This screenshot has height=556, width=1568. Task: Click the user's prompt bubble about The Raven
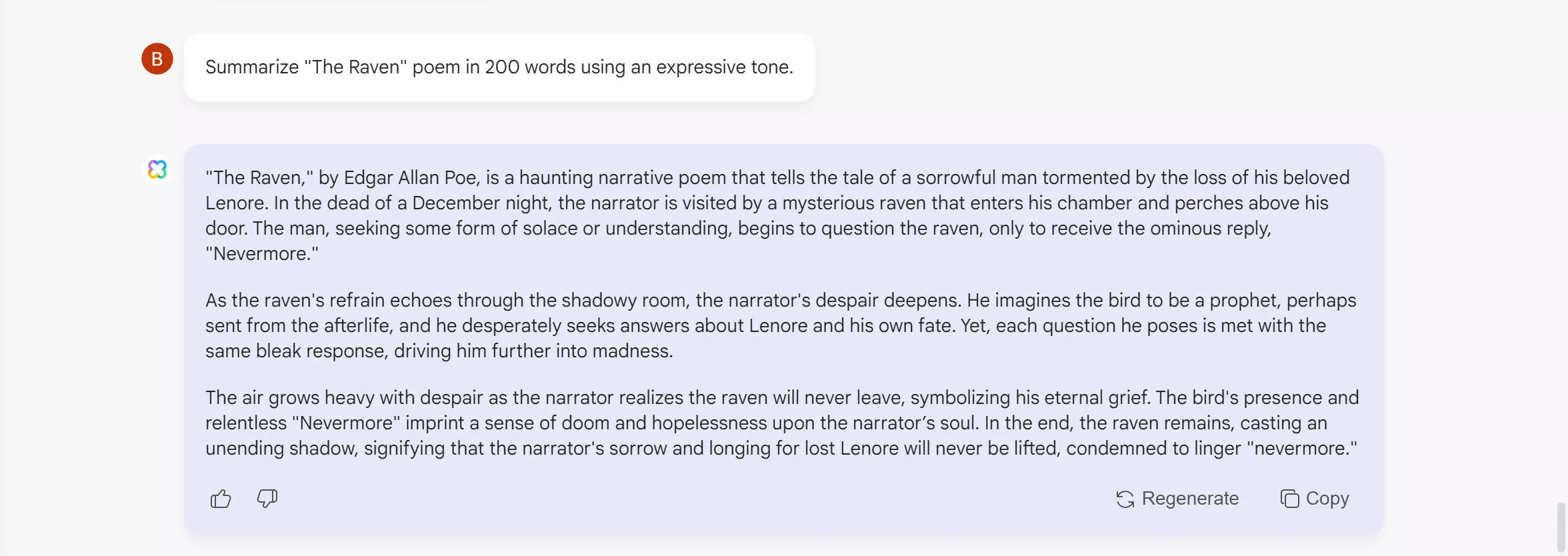click(499, 67)
